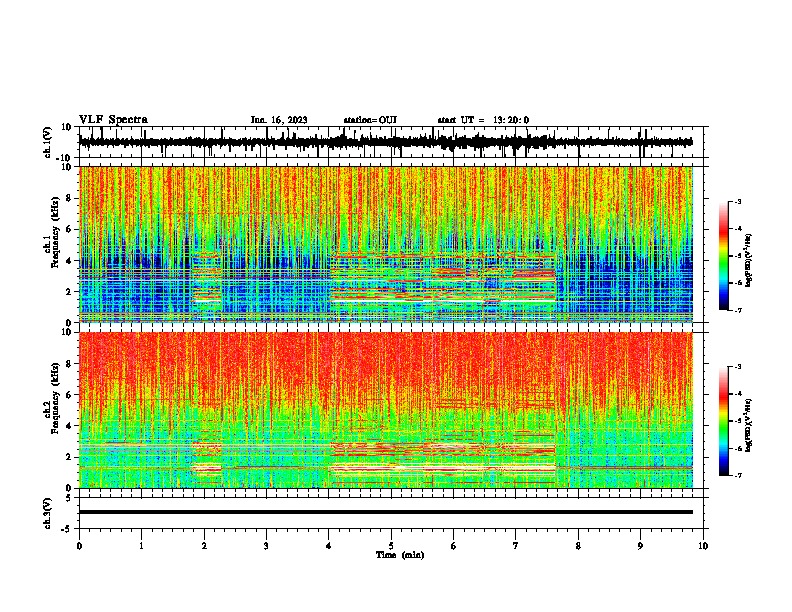792x612 pixels.
Task: Click the "-3" label atop the ch.1 color scale
Action: point(738,201)
